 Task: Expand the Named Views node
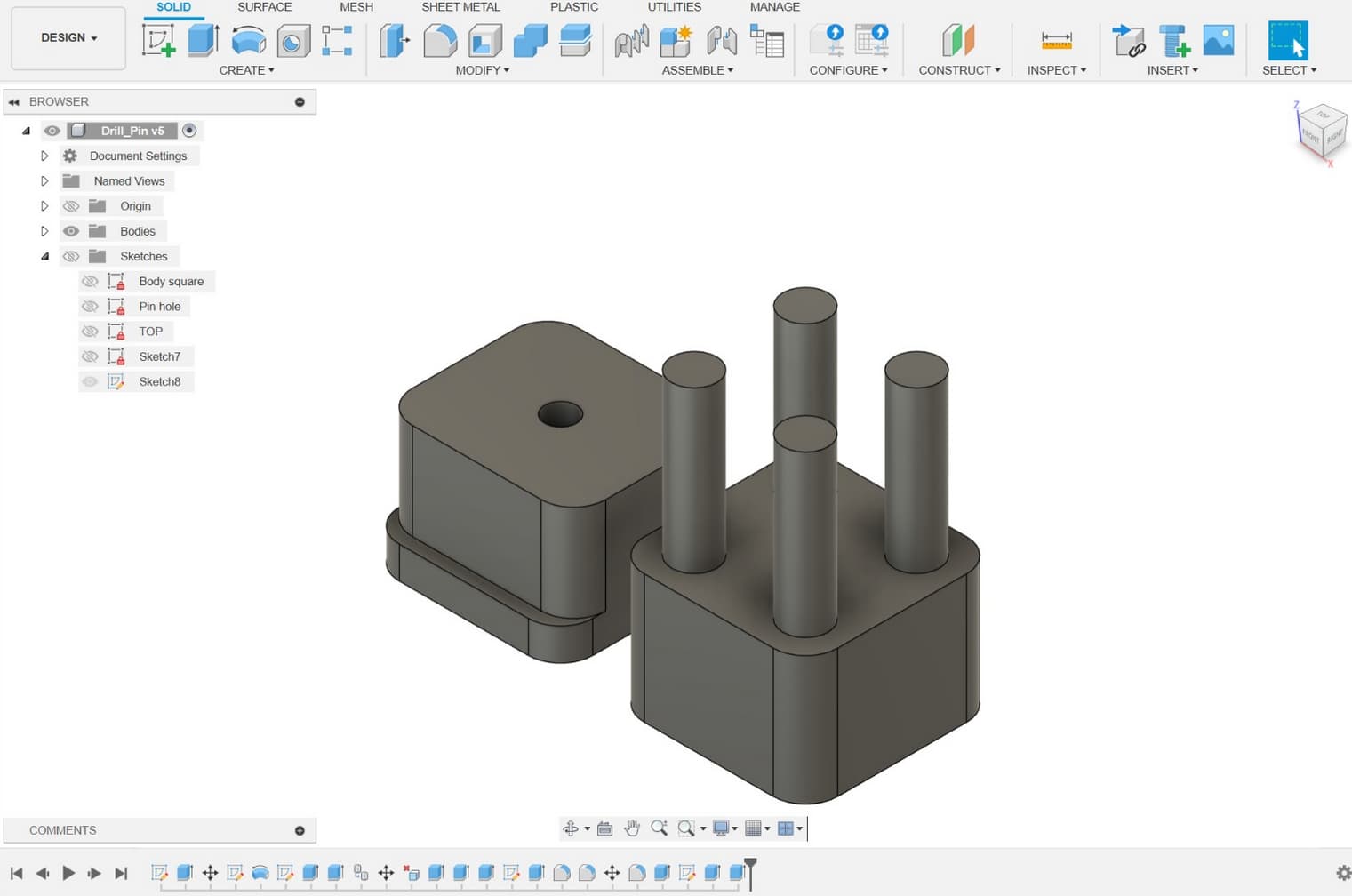[44, 181]
